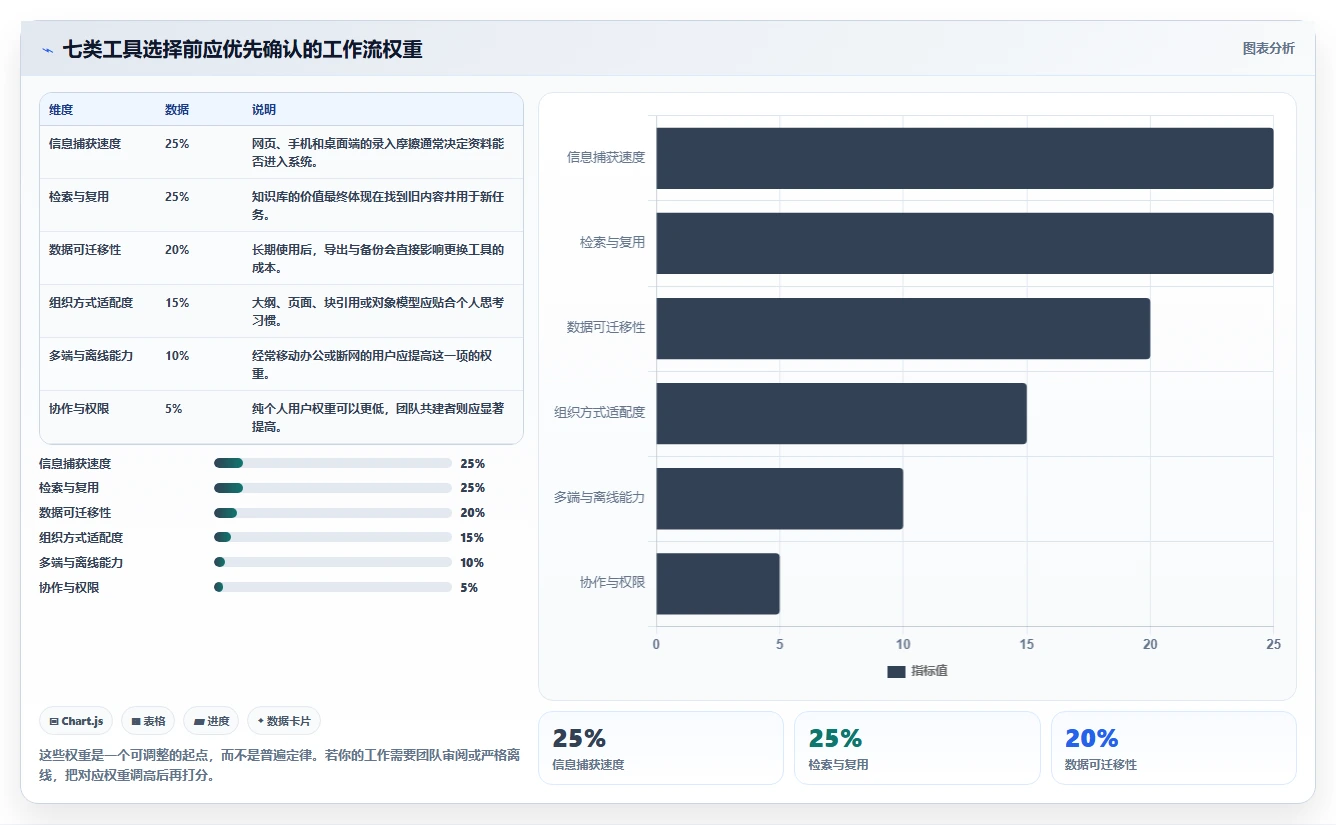Click the 信息捕获速度 progress bar
Screen dimensions: 1336x825
pyautogui.click(x=333, y=463)
